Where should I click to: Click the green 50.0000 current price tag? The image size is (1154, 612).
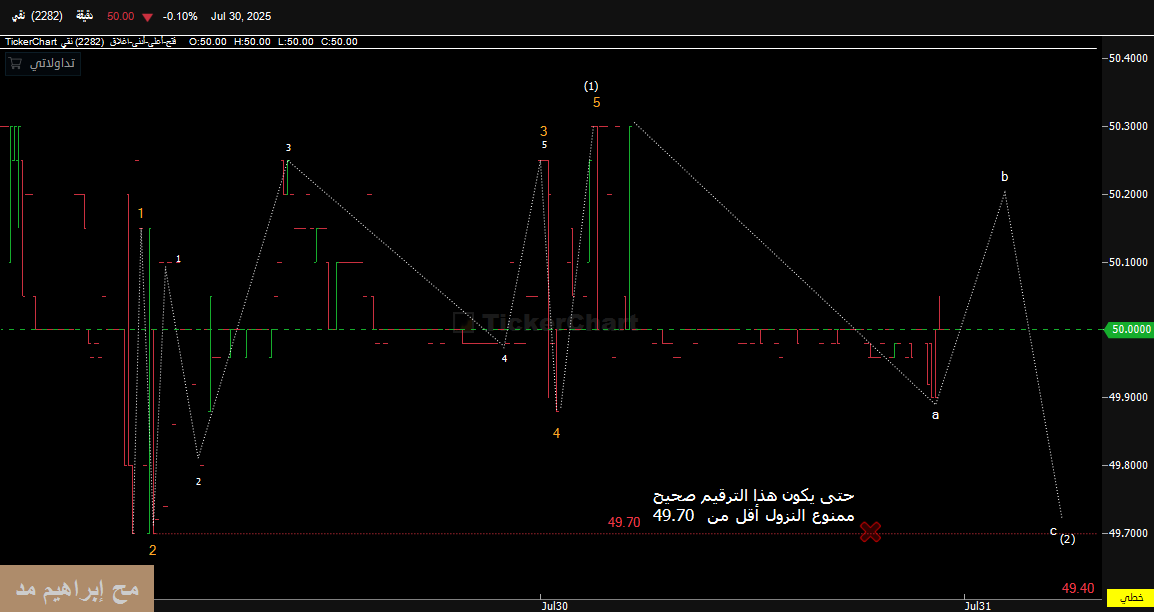coord(1130,330)
